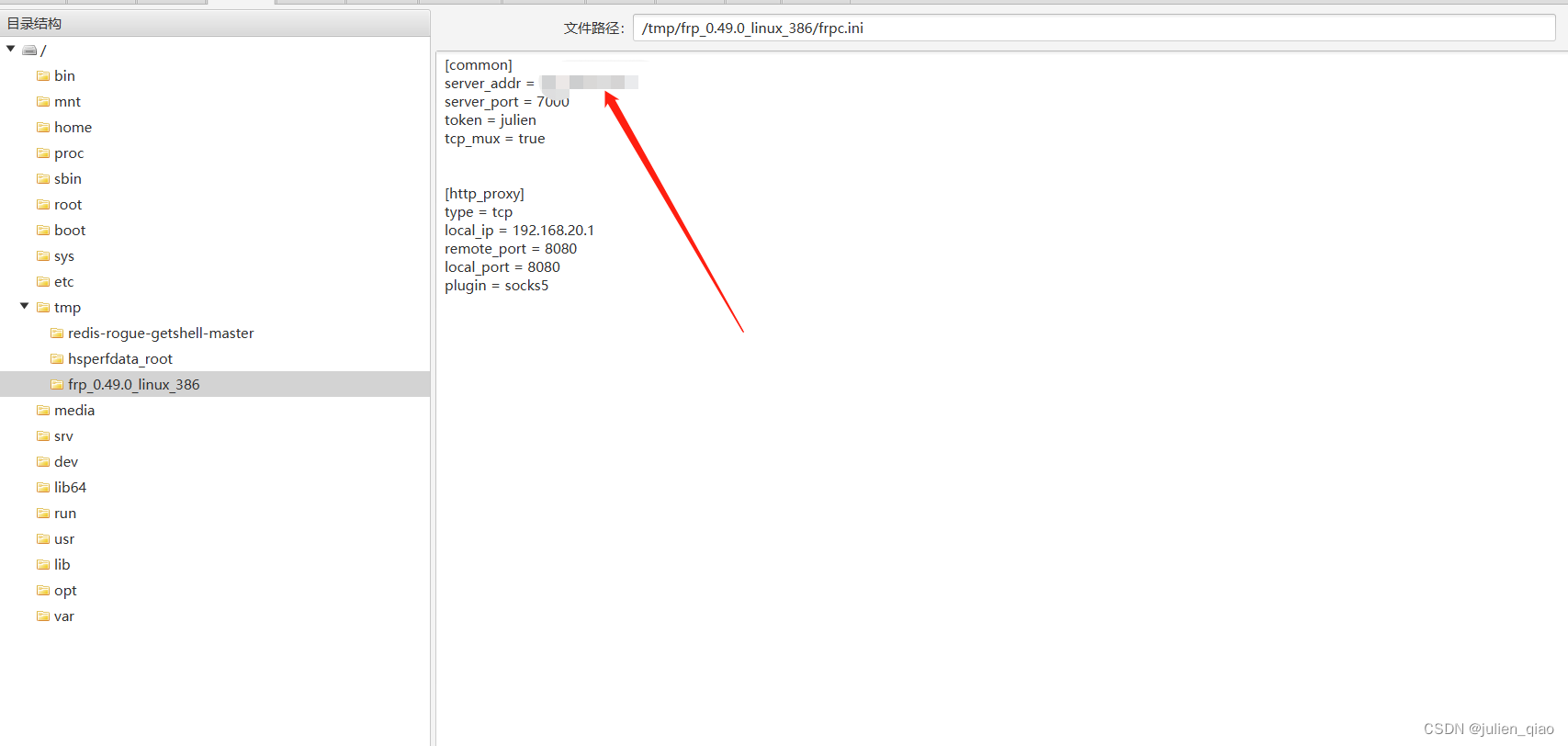Open the usr directory label
This screenshot has width=1568, height=746.
coord(64,539)
